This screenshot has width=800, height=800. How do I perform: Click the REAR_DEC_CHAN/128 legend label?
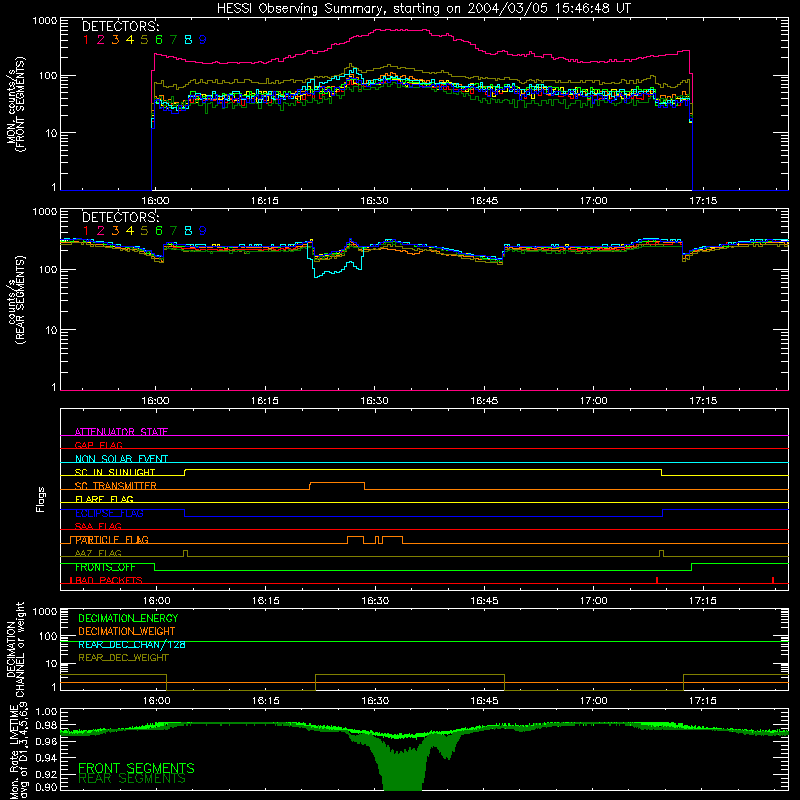(132, 645)
